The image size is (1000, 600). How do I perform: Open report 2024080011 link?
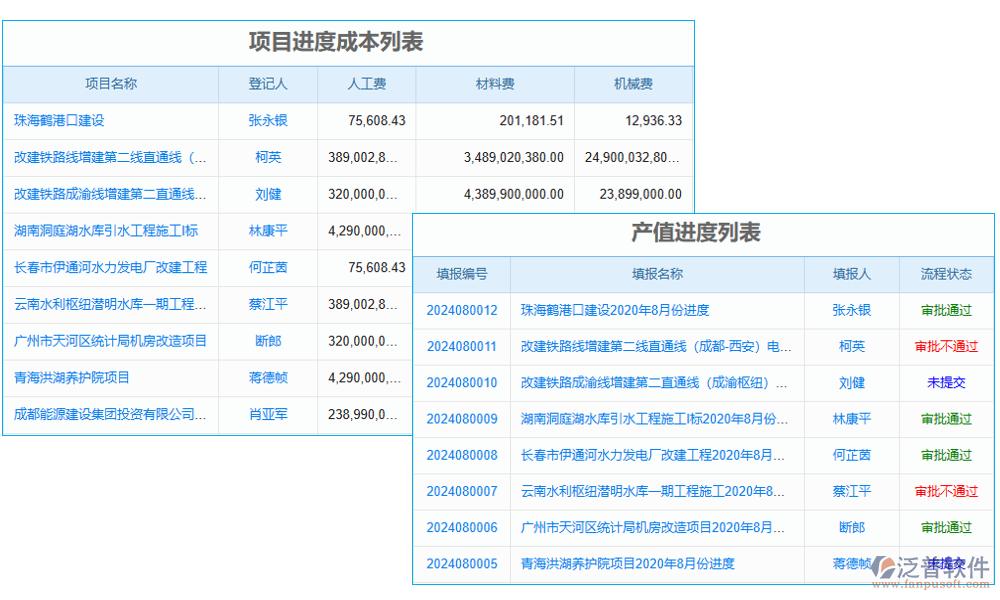pos(461,347)
